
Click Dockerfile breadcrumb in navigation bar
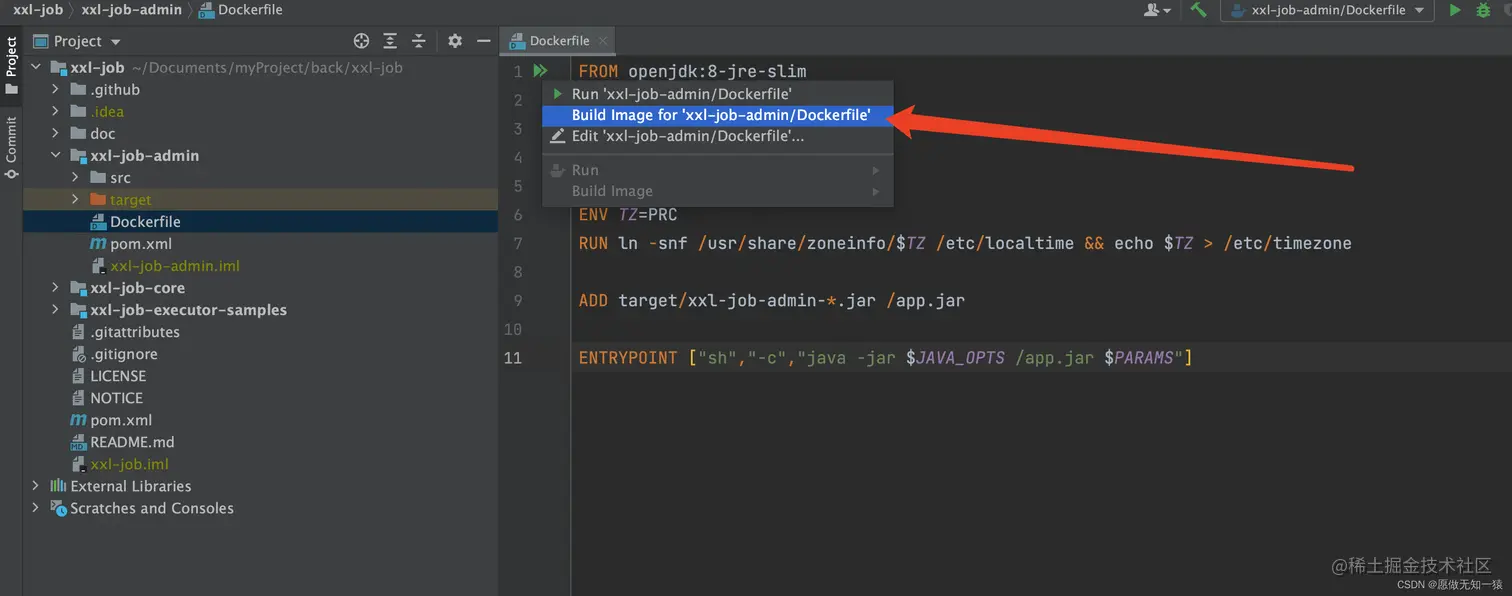click(241, 10)
